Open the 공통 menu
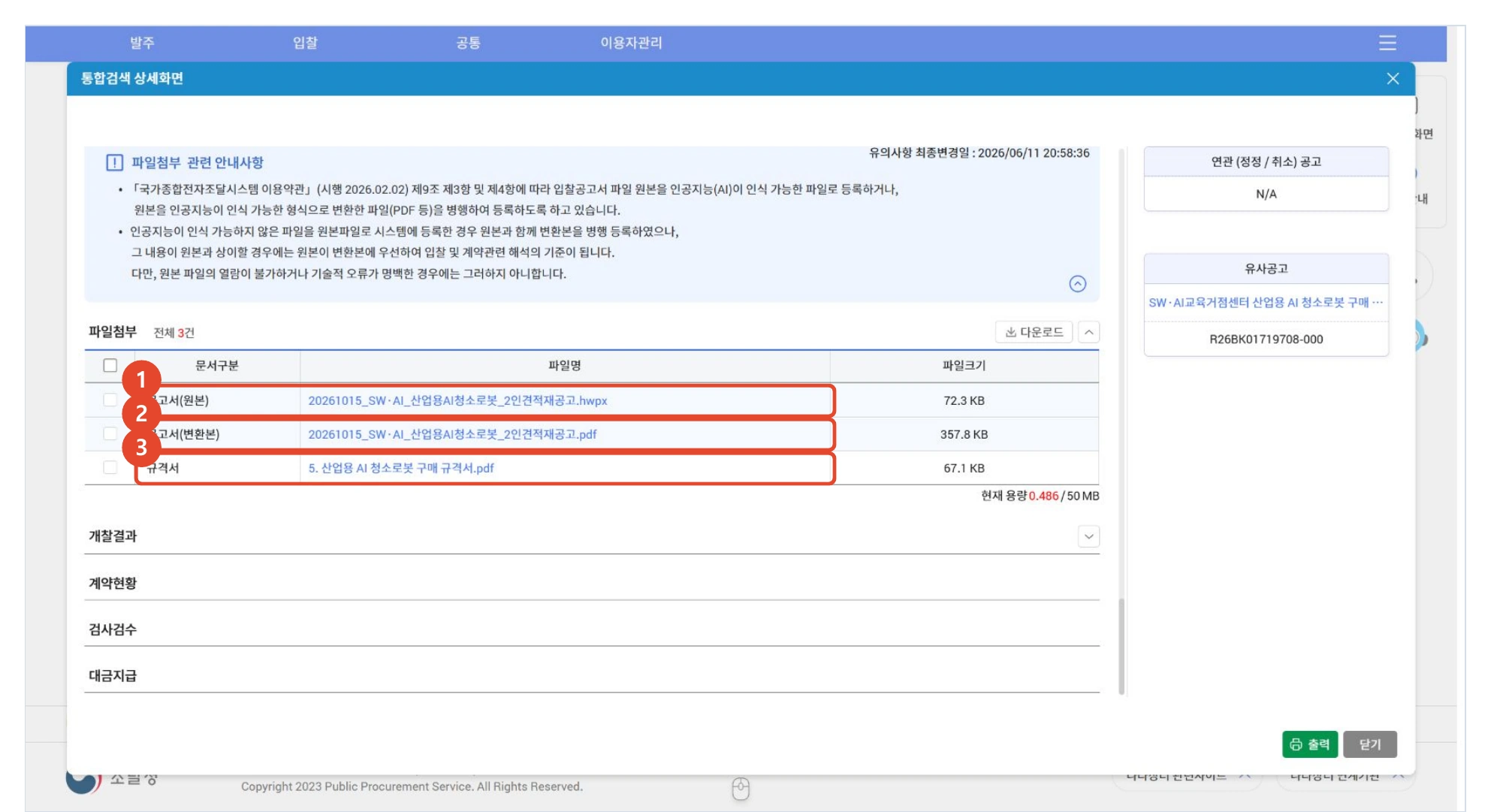1491x812 pixels. click(x=468, y=44)
